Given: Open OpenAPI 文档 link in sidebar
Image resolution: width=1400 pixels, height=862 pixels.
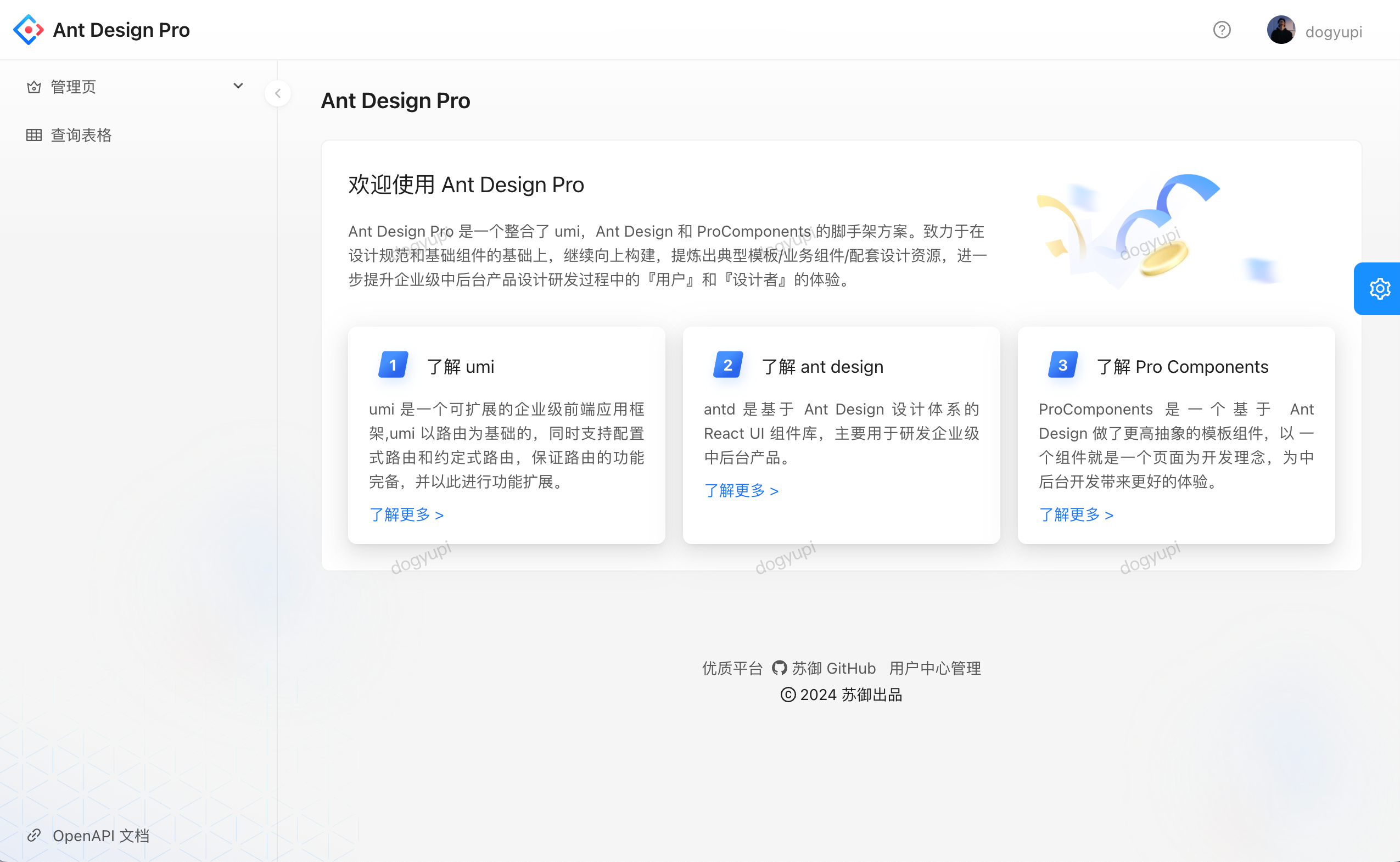Looking at the screenshot, I should [101, 835].
